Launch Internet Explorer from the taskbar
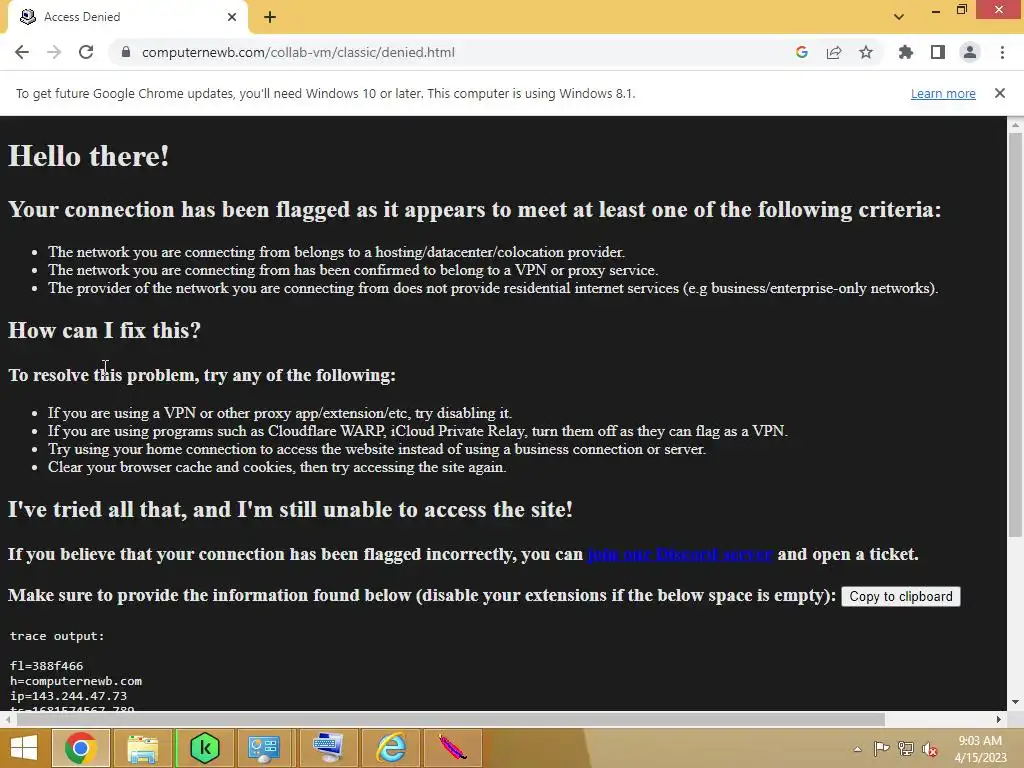The image size is (1024, 768). (x=391, y=748)
